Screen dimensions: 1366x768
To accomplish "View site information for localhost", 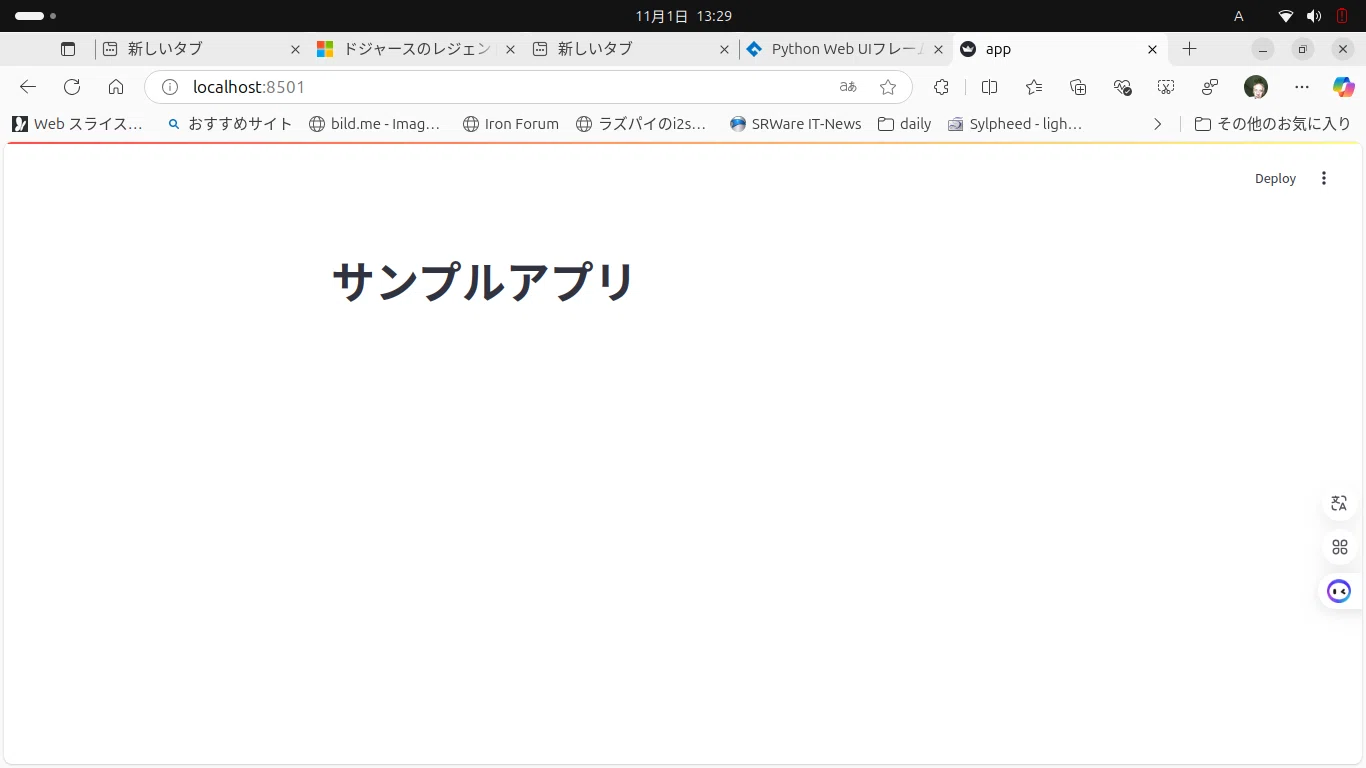I will [170, 87].
